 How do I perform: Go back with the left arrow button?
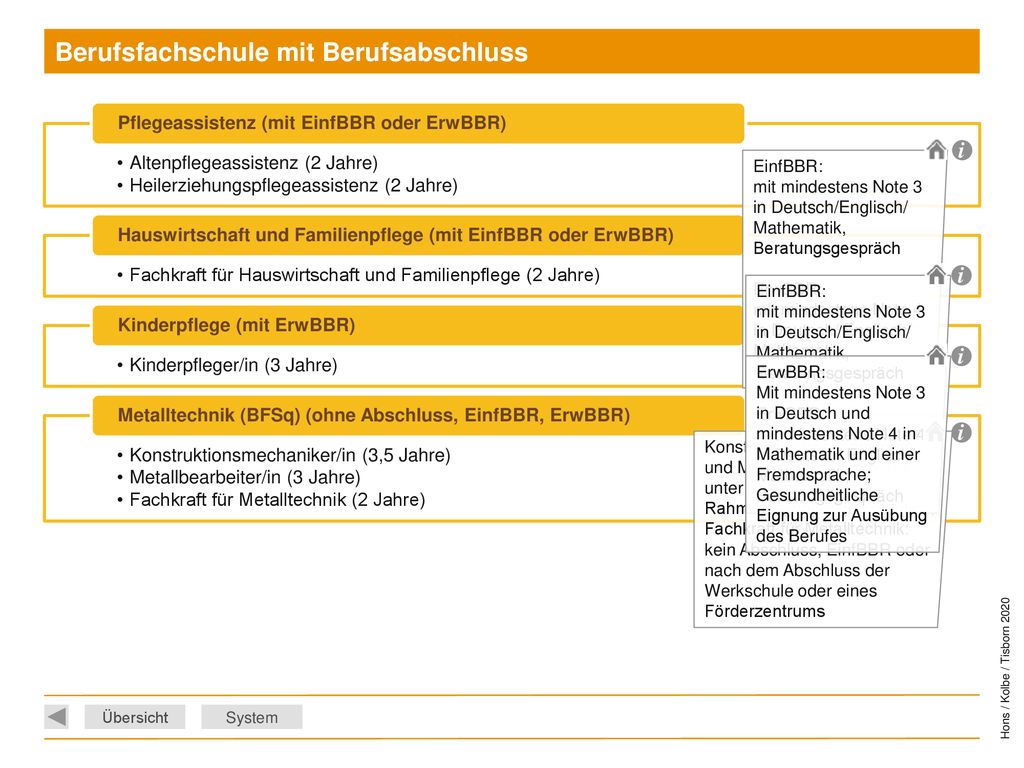coord(57,716)
